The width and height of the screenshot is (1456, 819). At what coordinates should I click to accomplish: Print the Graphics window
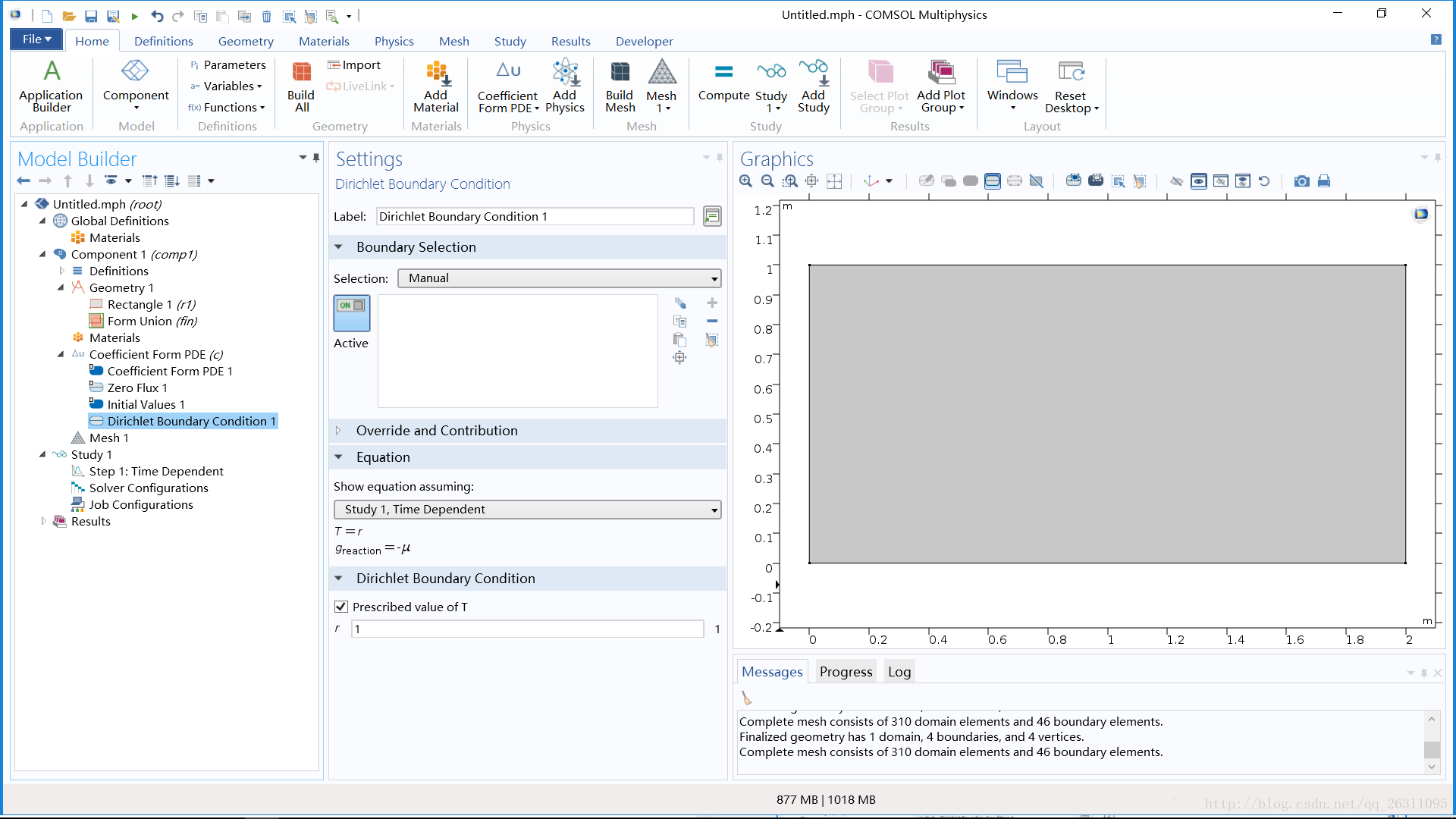pos(1324,181)
